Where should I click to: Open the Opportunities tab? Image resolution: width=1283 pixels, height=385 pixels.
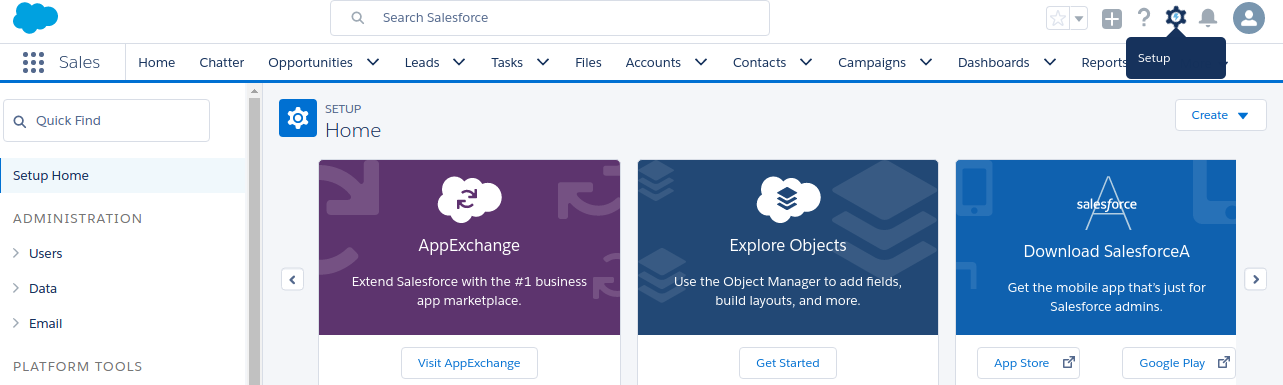pos(310,62)
